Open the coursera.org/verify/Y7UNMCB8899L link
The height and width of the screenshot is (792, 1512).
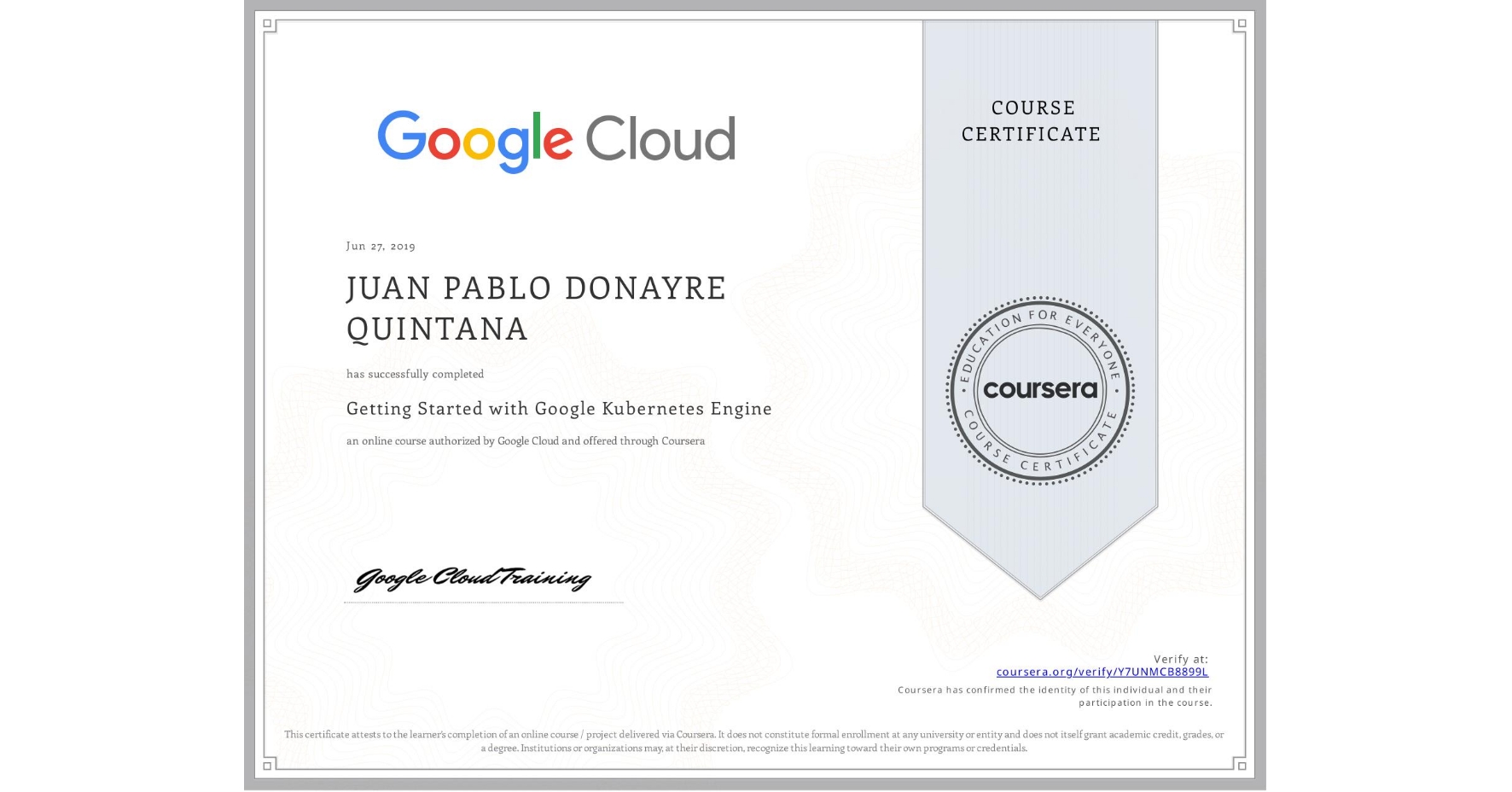1102,673
